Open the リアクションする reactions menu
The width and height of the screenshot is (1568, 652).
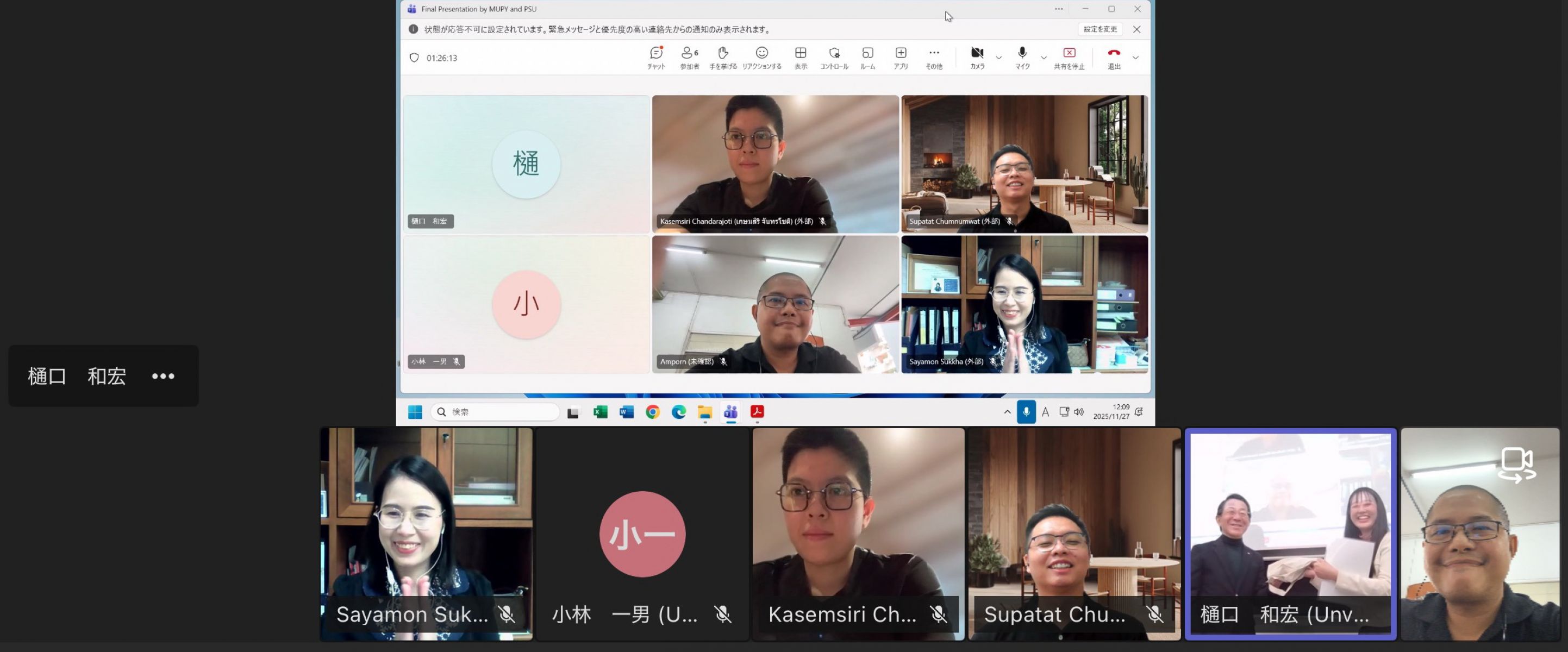click(x=761, y=58)
